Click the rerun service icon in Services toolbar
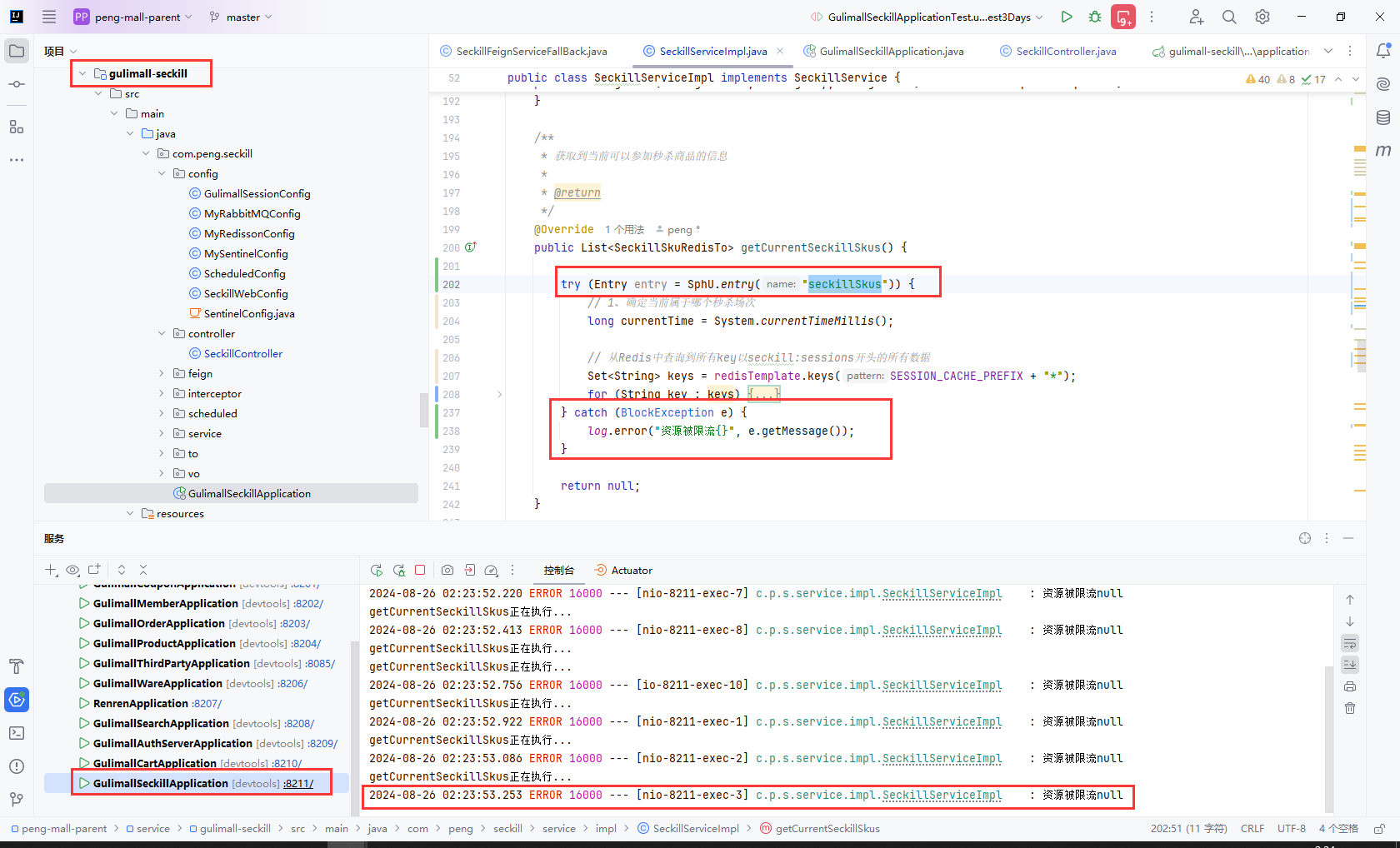The width and height of the screenshot is (1400, 848). [377, 571]
